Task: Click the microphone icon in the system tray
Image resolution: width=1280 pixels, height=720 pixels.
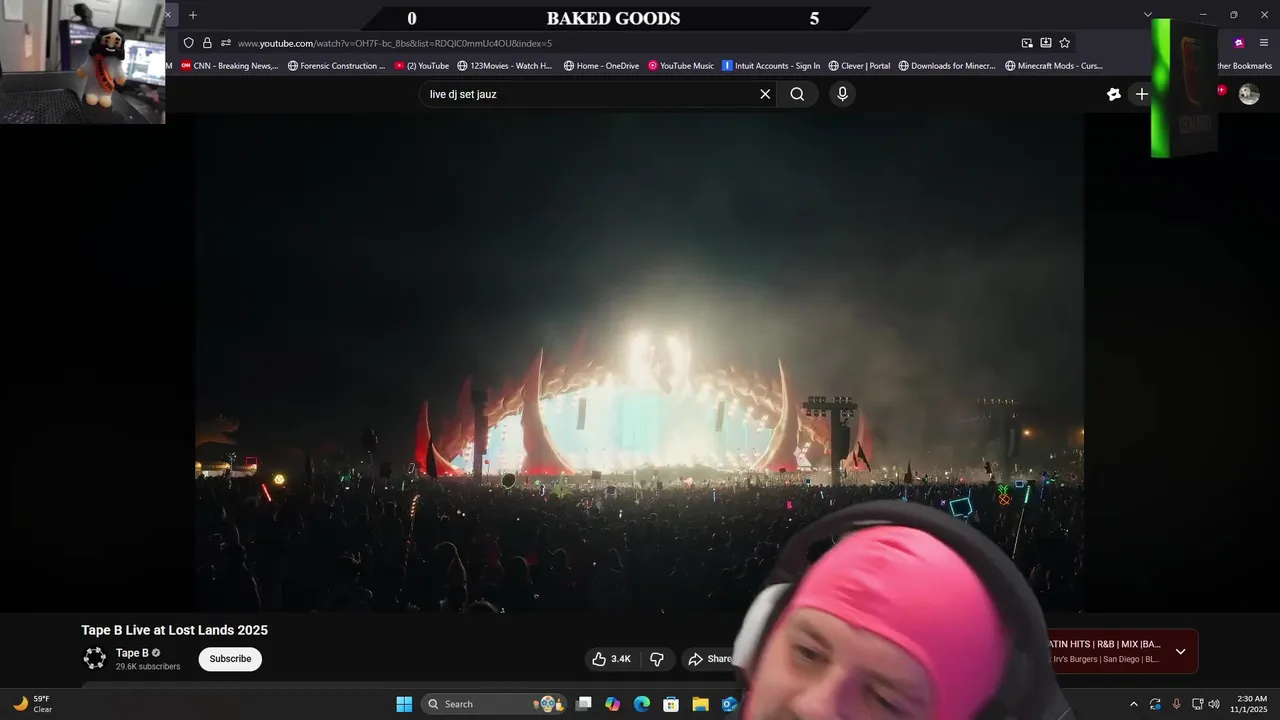Action: point(1176,704)
